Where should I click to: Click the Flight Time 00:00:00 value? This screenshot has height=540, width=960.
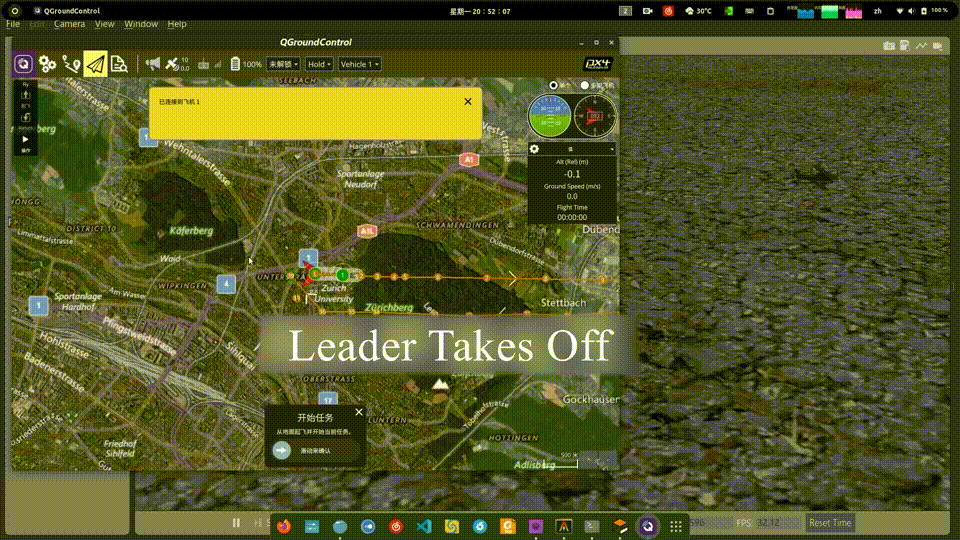(x=572, y=217)
